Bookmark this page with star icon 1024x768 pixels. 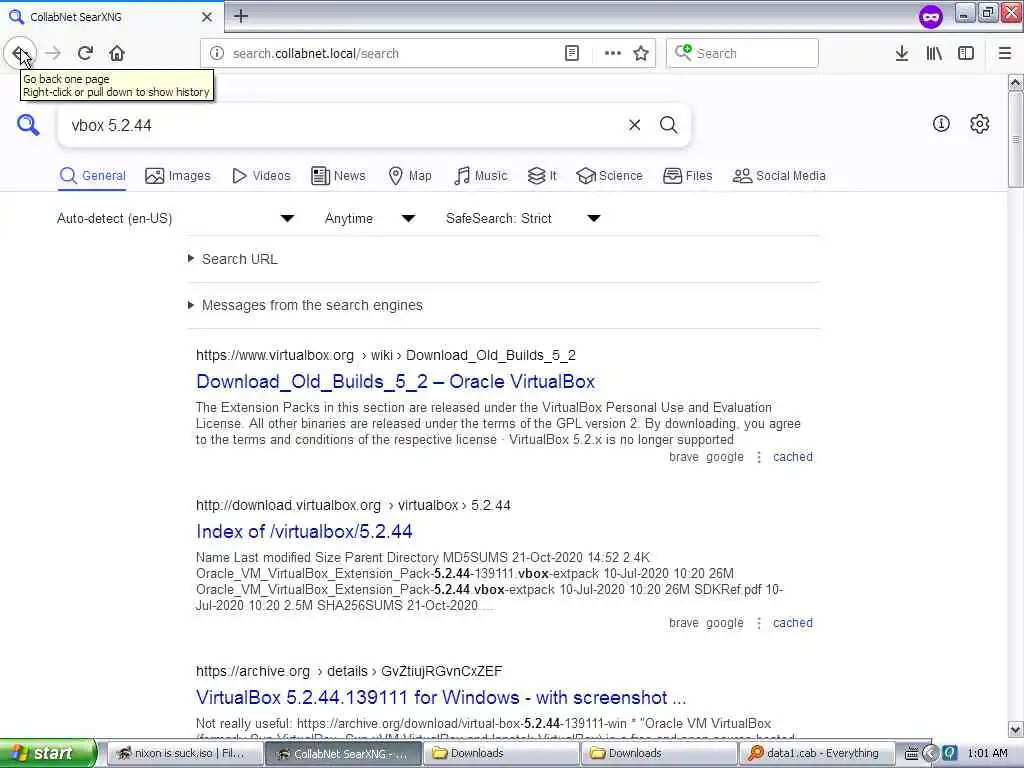[x=641, y=53]
